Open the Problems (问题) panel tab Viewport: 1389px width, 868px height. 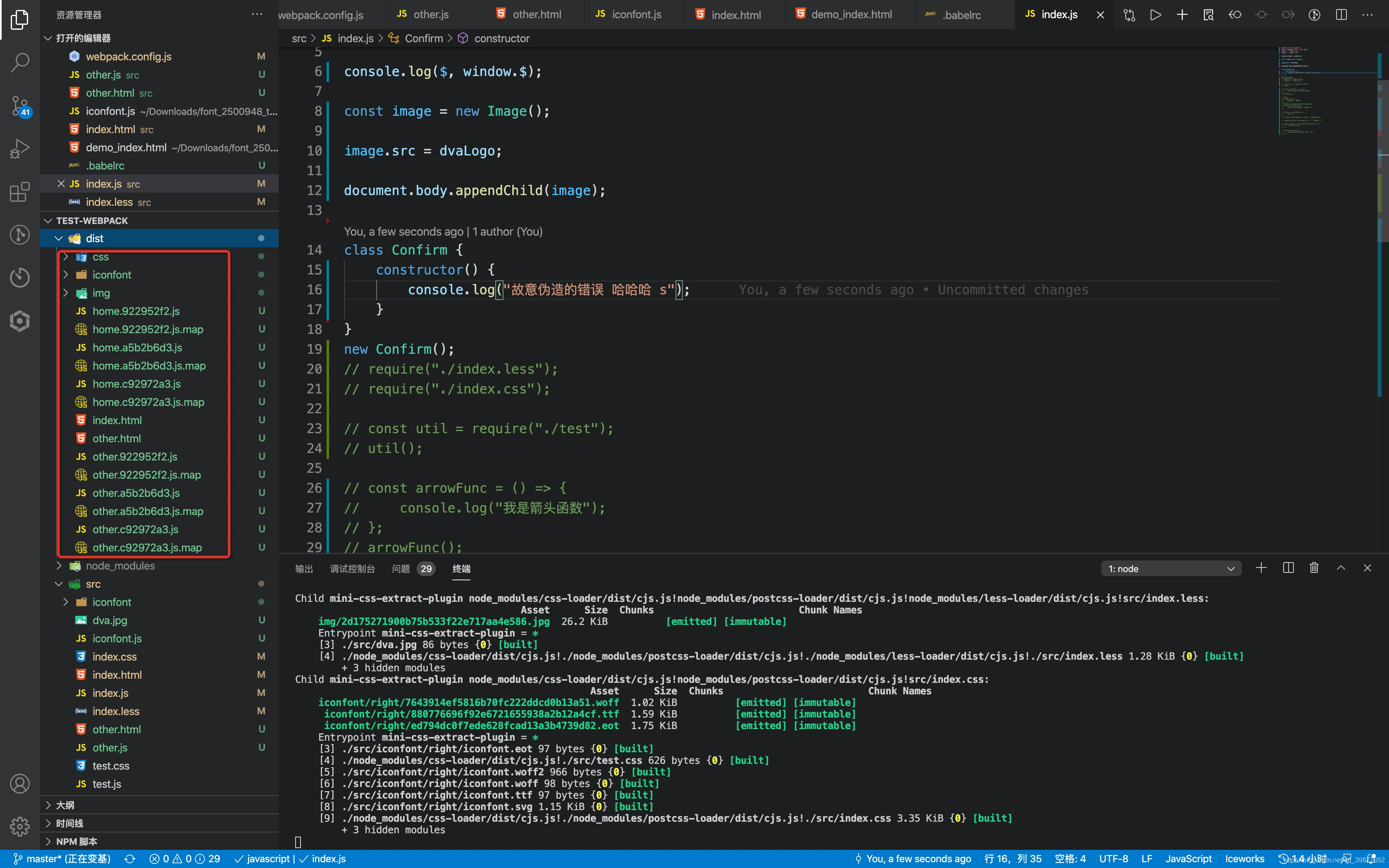(x=413, y=568)
